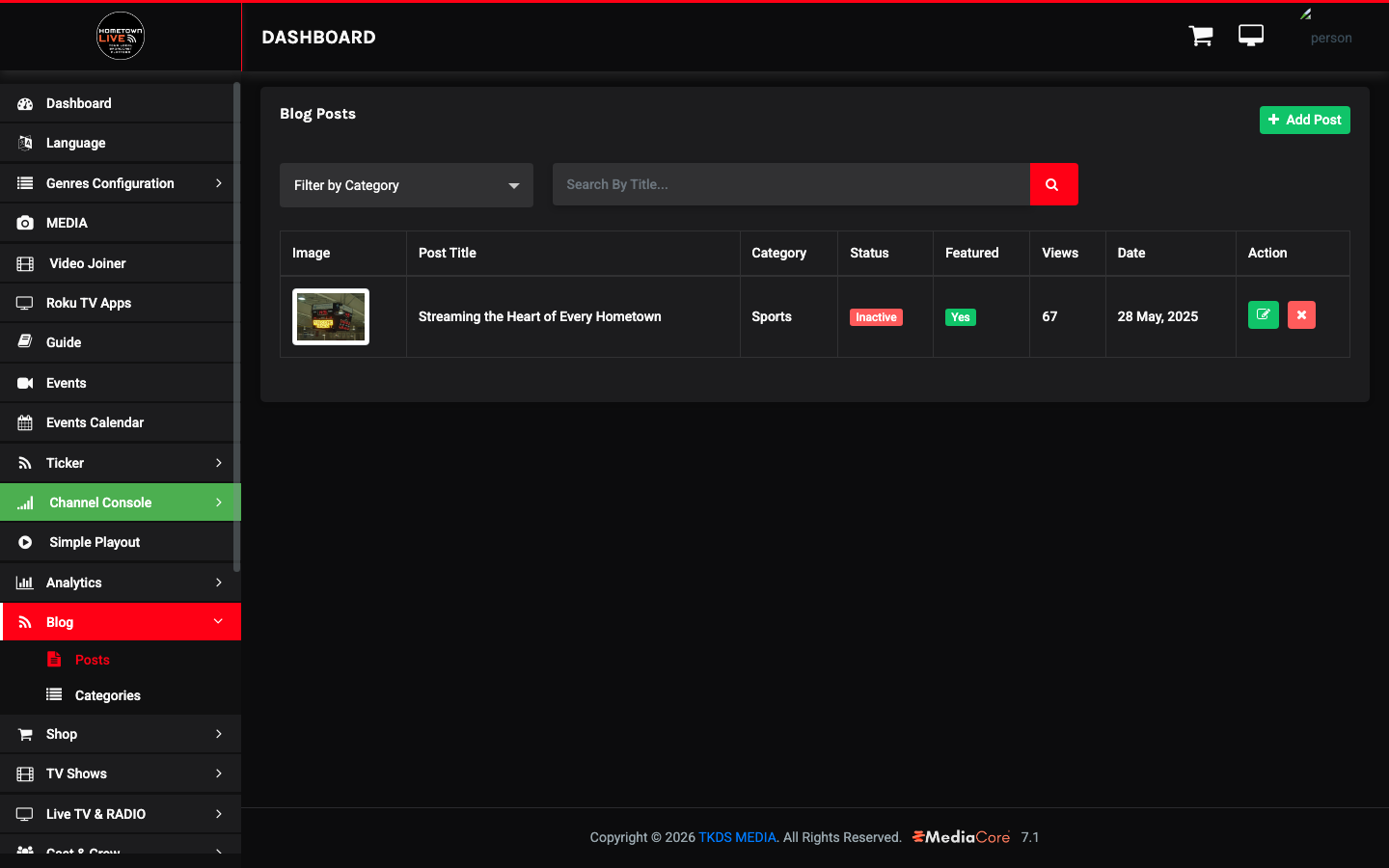Click the monitor icon in the header
1389x868 pixels.
point(1251,36)
